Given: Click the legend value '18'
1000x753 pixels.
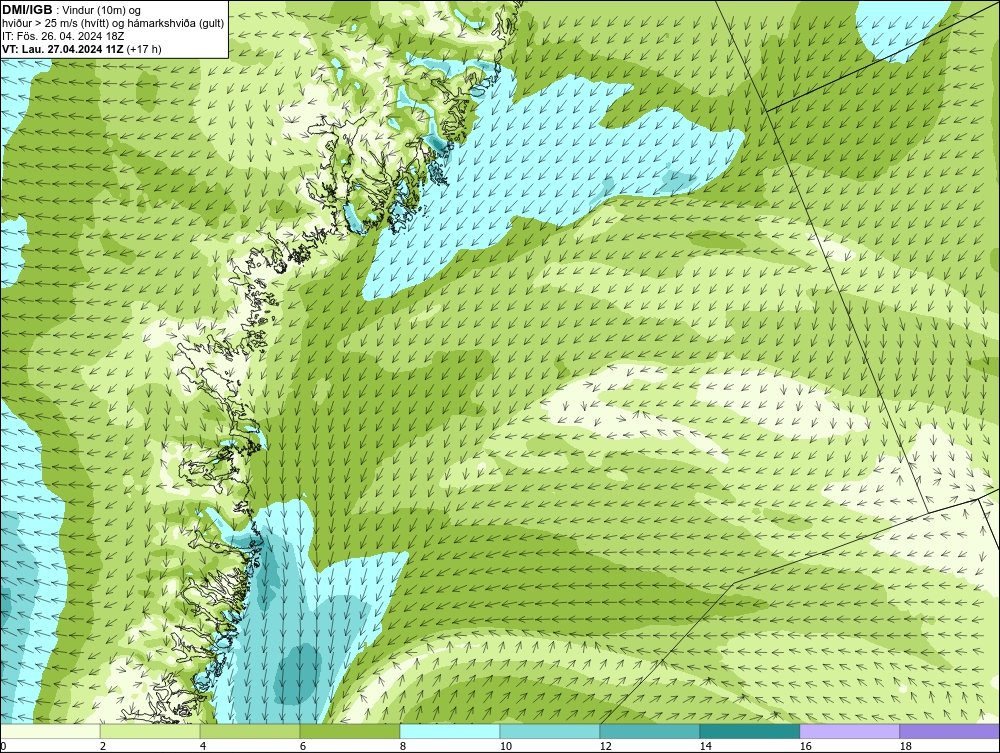Looking at the screenshot, I should [x=905, y=746].
